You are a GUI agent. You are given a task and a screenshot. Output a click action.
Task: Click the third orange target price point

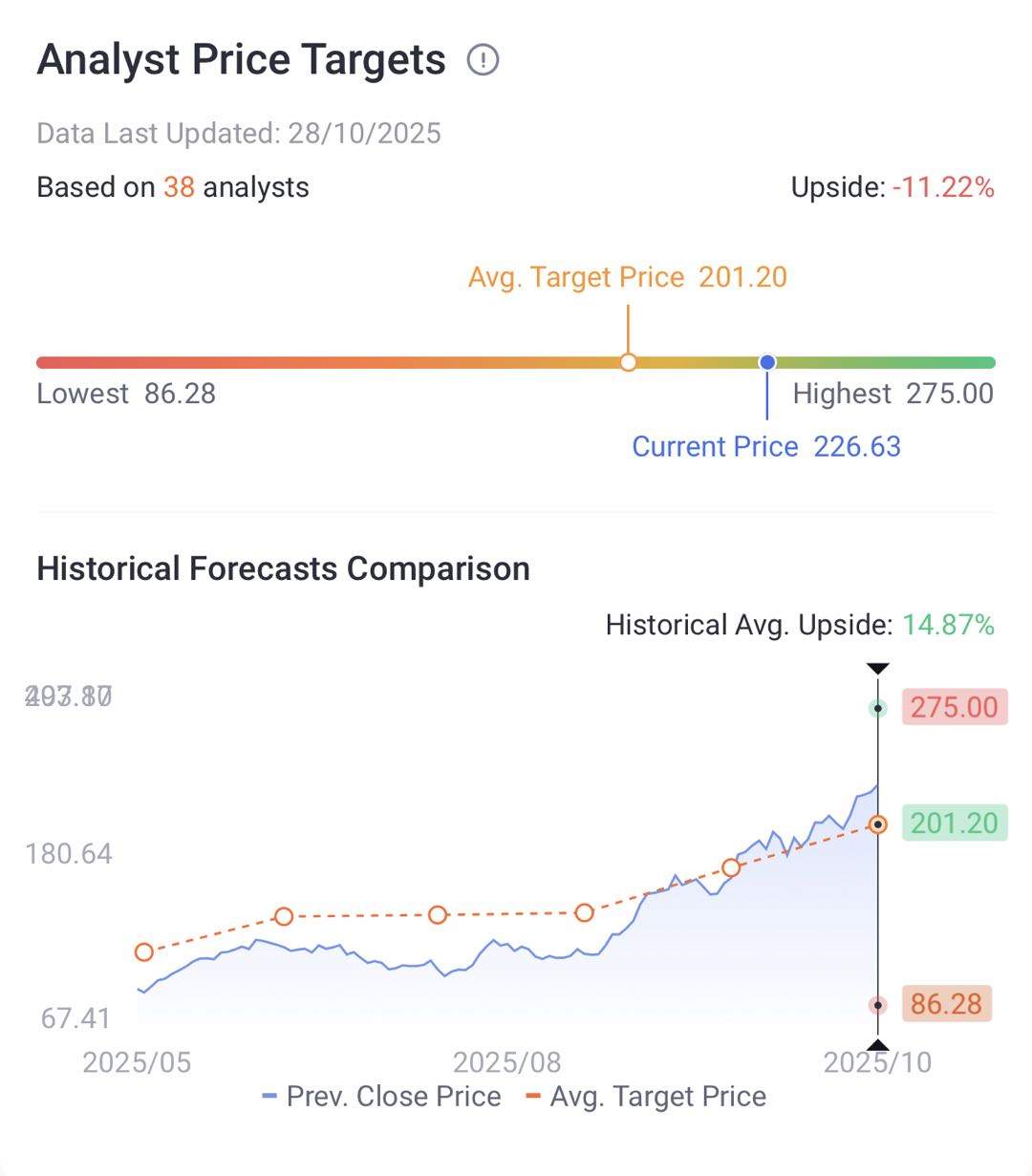438,915
